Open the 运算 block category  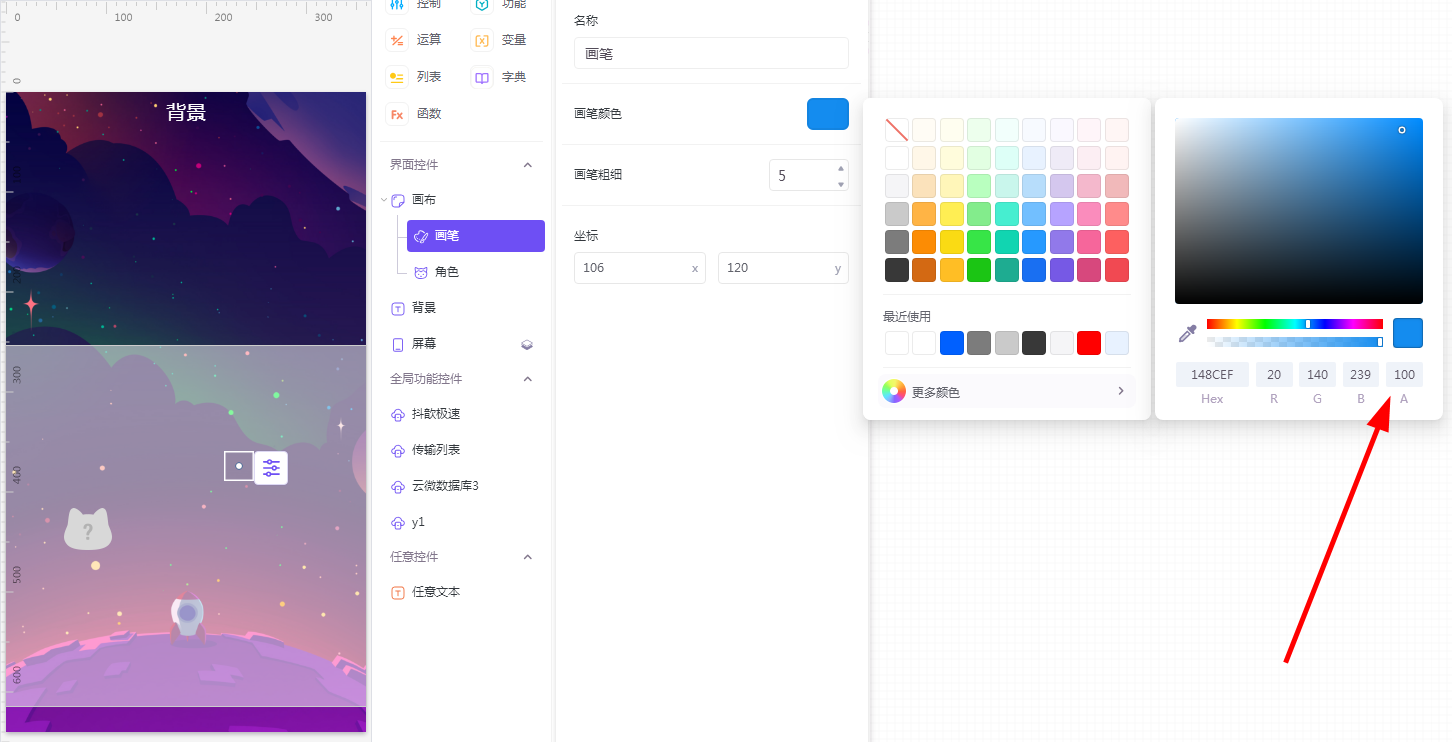[416, 40]
